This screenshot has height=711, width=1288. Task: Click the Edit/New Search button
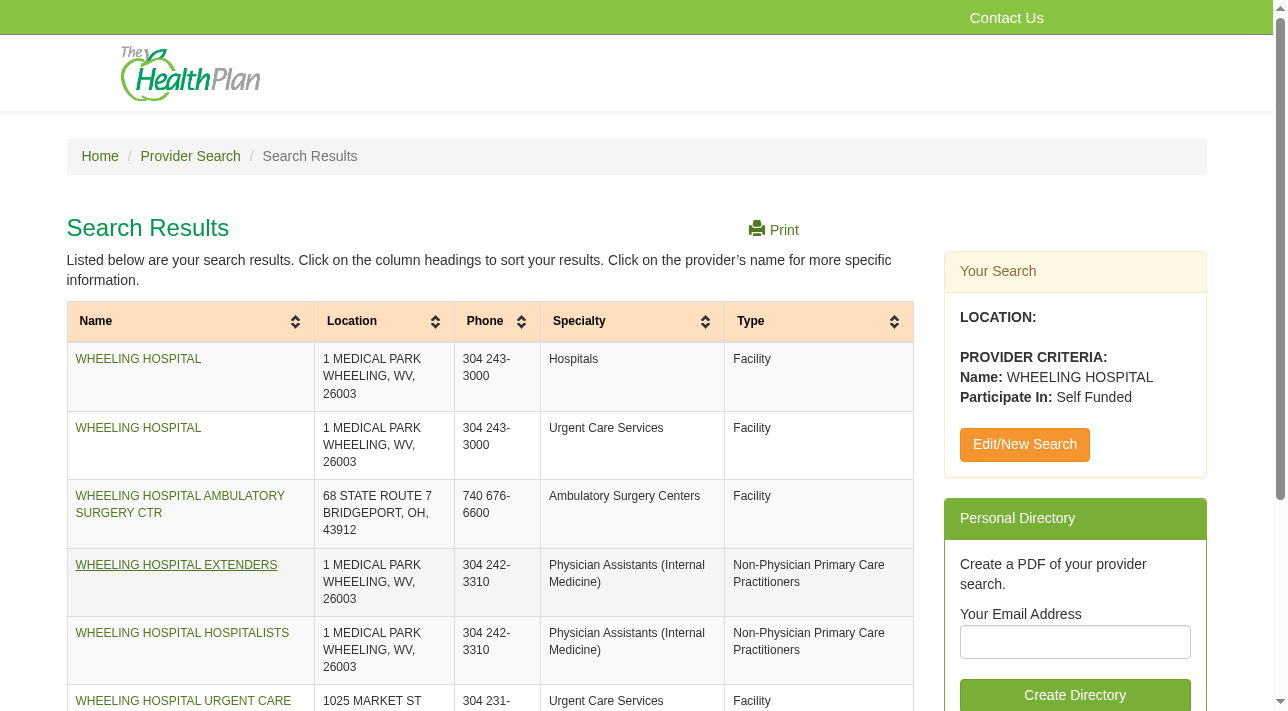point(1025,445)
